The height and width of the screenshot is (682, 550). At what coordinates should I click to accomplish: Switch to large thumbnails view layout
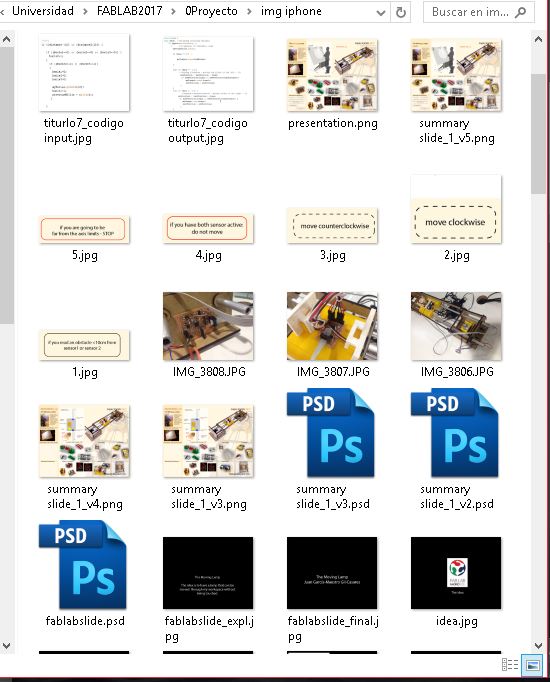tap(533, 664)
